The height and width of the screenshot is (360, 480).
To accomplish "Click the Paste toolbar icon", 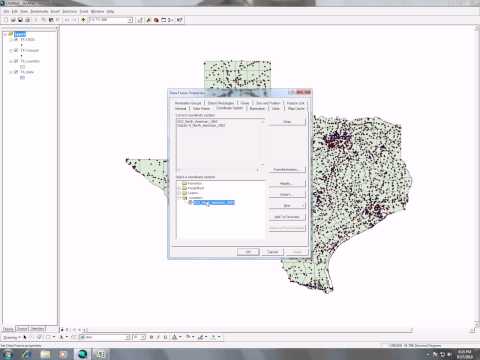I will tap(51, 20).
